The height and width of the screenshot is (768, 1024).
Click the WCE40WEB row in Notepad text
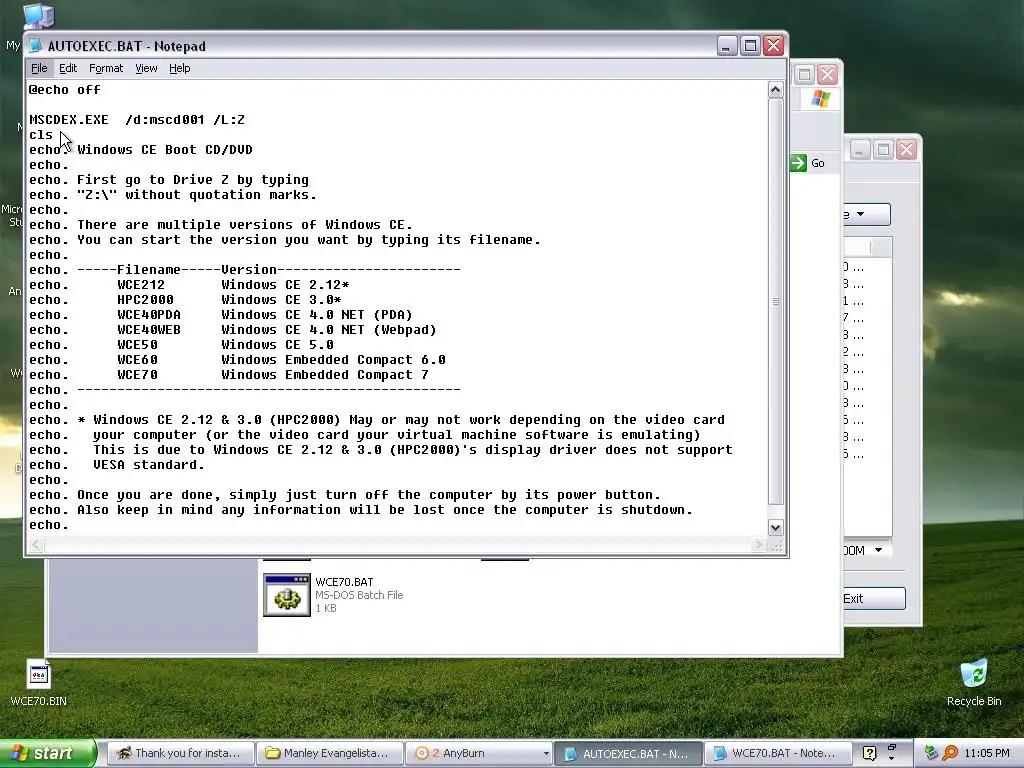(x=232, y=330)
